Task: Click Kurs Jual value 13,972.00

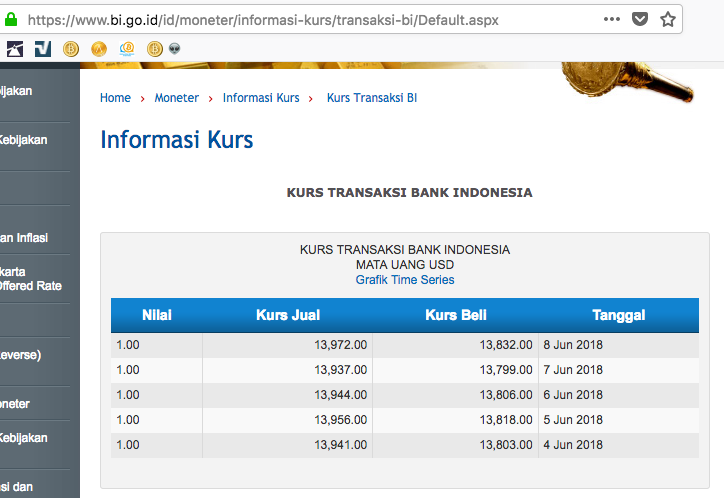Action: [x=341, y=345]
